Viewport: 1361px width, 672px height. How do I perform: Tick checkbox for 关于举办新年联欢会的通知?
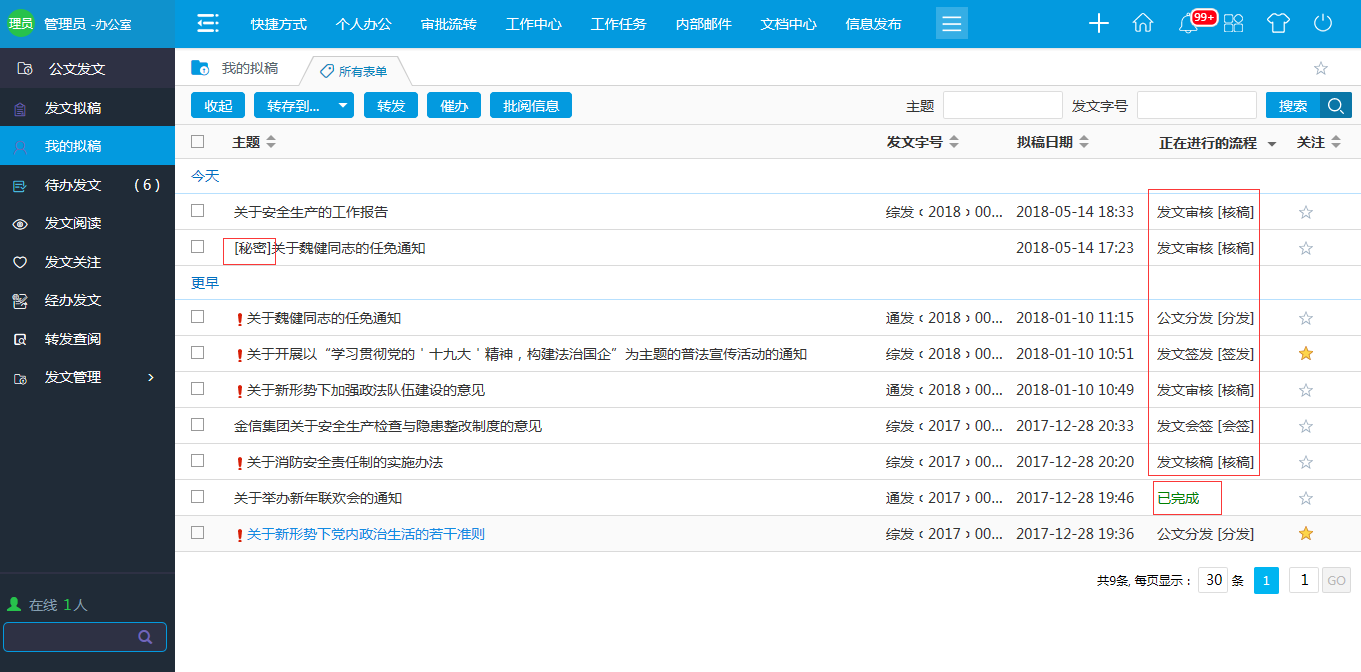198,497
